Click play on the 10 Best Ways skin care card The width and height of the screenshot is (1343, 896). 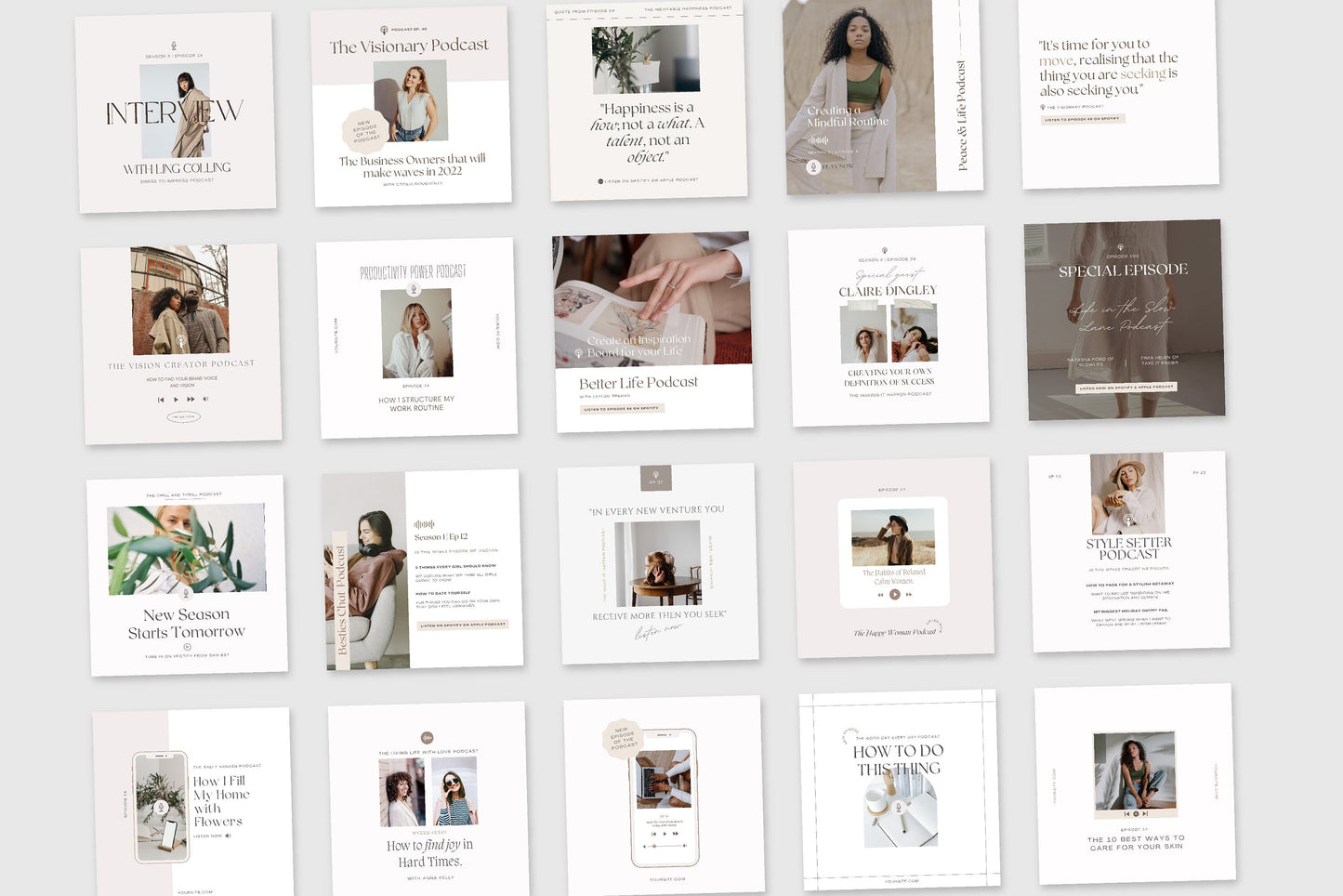[x=1136, y=813]
